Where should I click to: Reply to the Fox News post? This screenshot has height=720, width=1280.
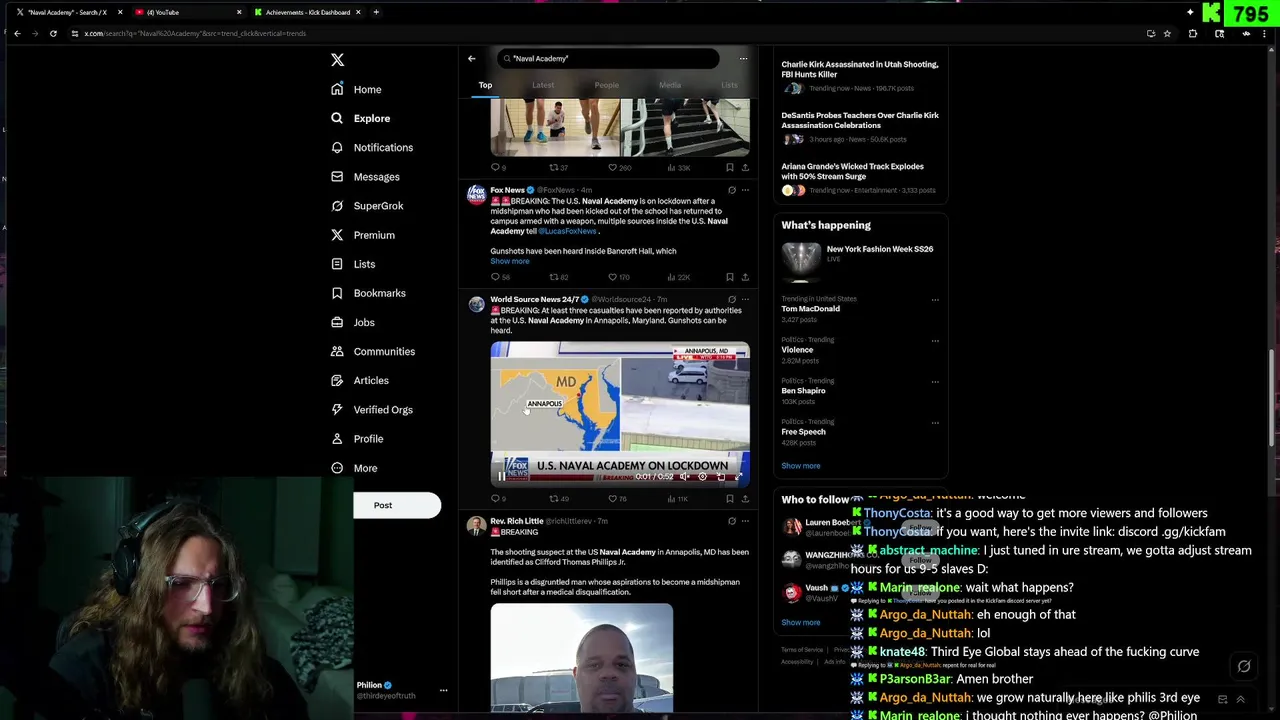495,277
